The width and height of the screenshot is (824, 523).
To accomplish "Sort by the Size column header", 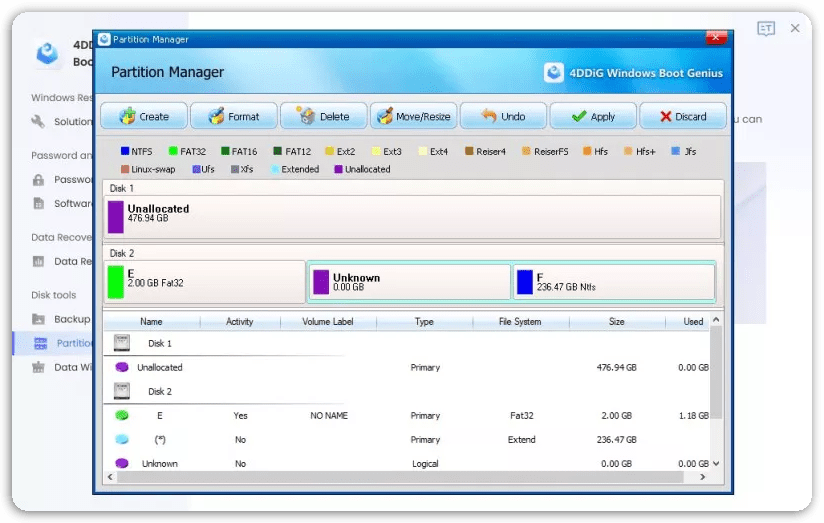I will pos(617,322).
